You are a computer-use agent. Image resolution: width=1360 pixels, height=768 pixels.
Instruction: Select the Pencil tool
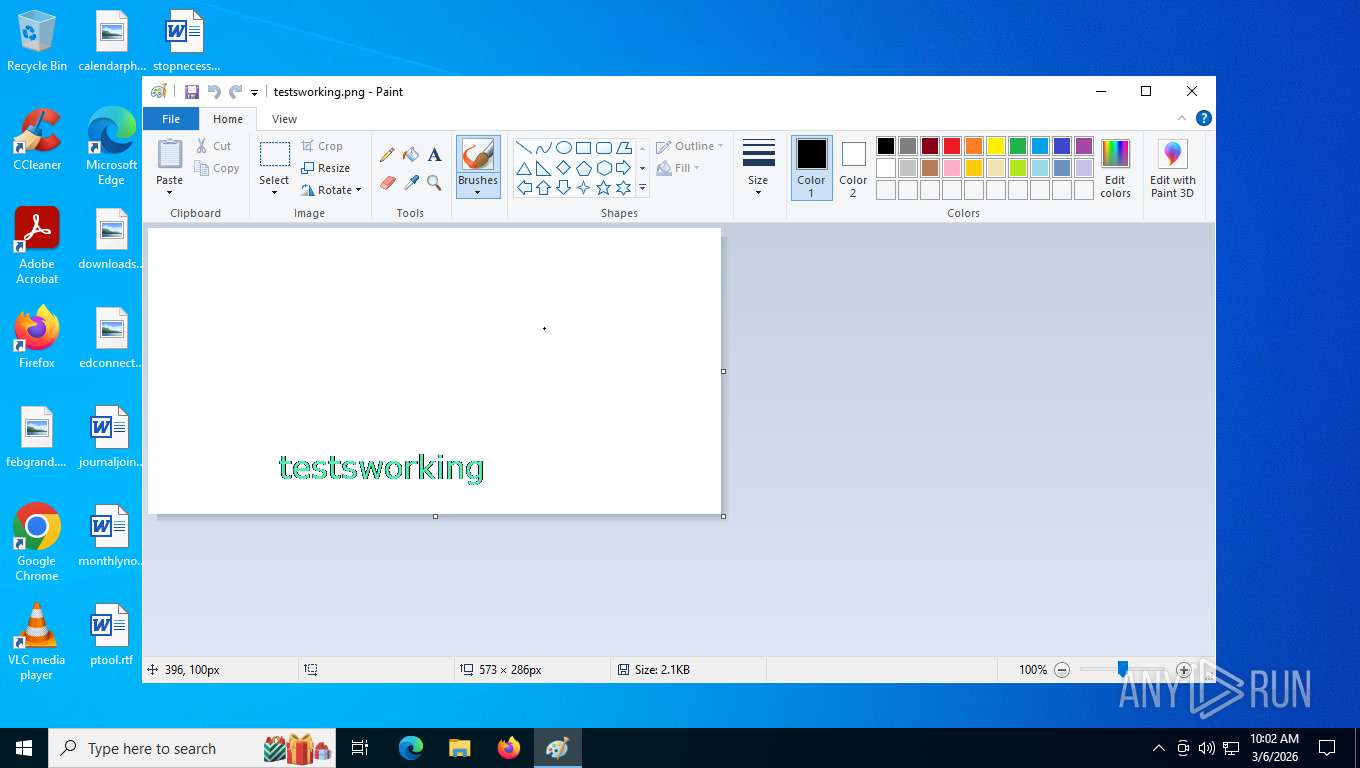point(387,155)
